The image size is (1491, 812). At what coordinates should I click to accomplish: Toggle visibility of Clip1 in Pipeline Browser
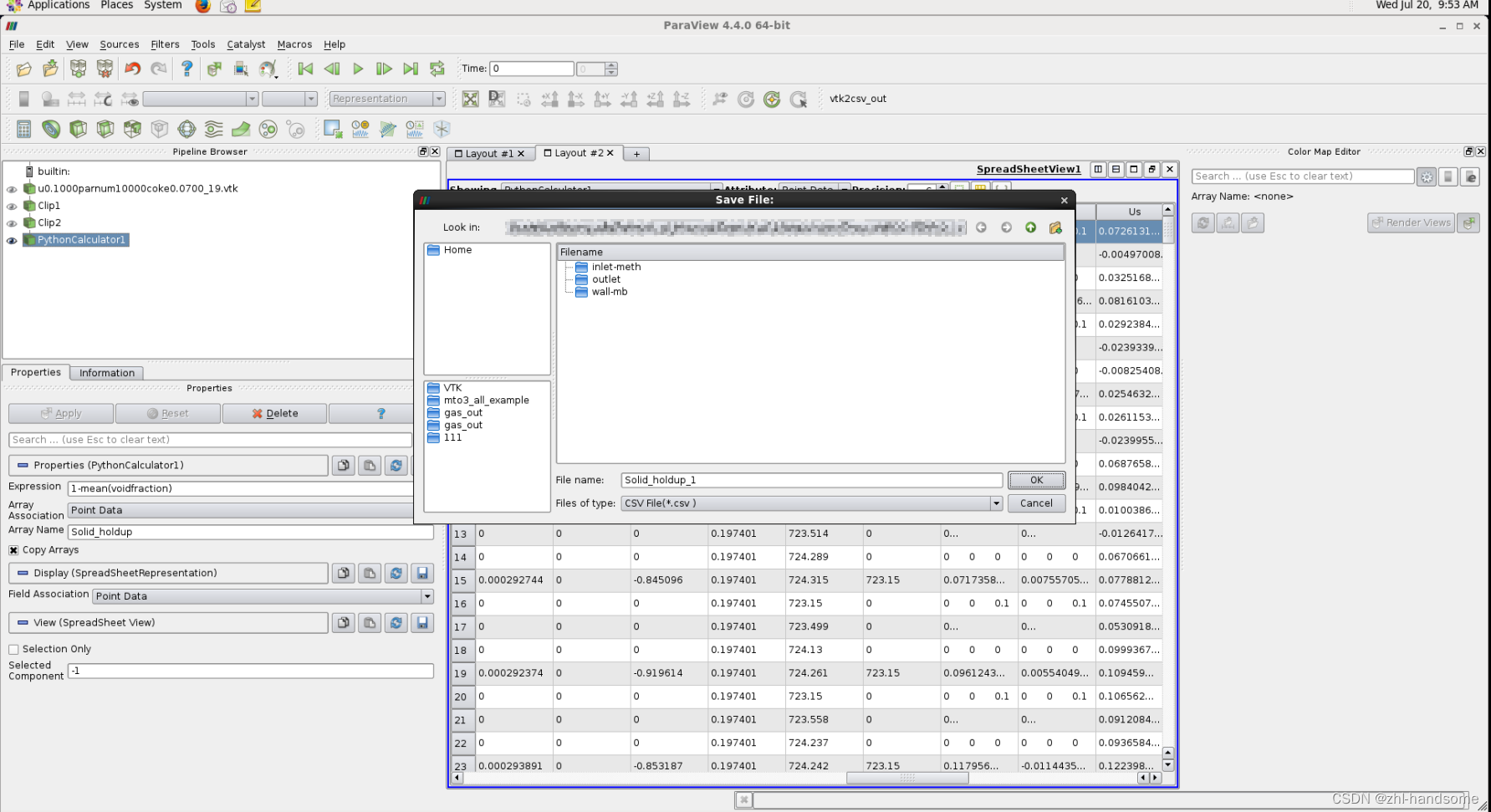[12, 205]
